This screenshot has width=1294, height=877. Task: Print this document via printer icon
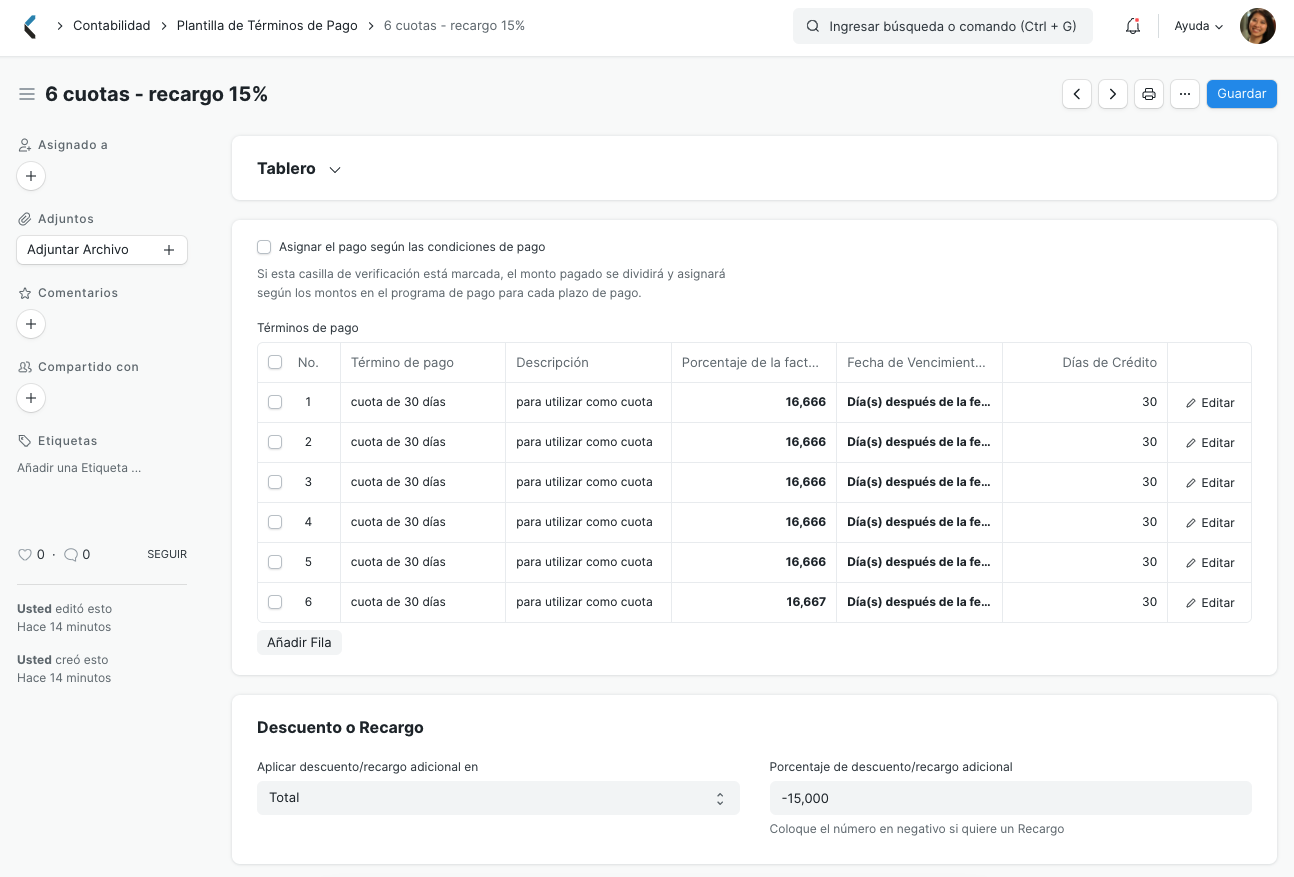1149,94
